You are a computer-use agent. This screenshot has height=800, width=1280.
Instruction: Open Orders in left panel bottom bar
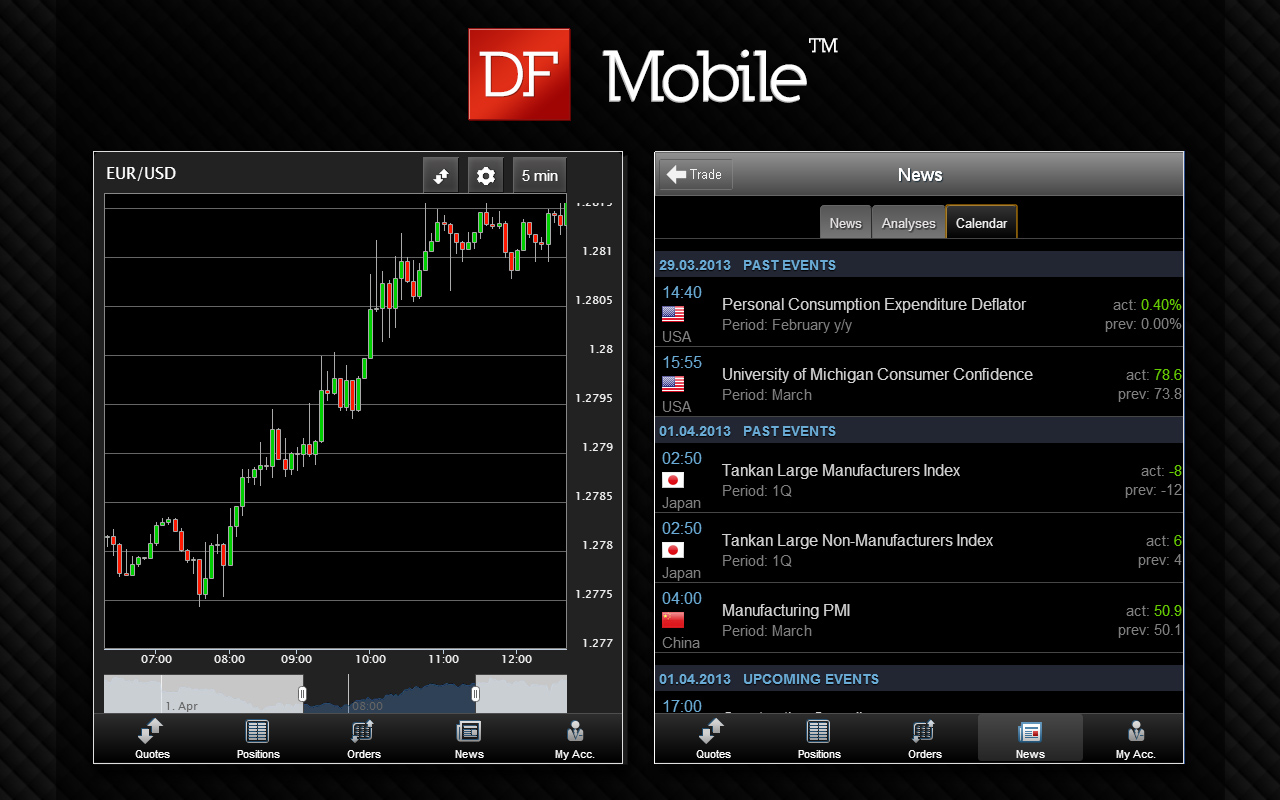363,738
